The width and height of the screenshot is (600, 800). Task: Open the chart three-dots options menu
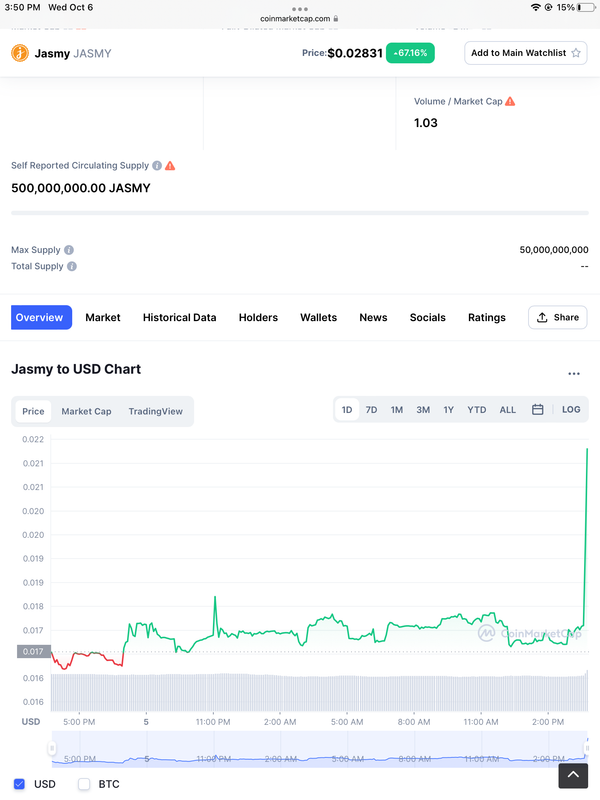(x=574, y=374)
